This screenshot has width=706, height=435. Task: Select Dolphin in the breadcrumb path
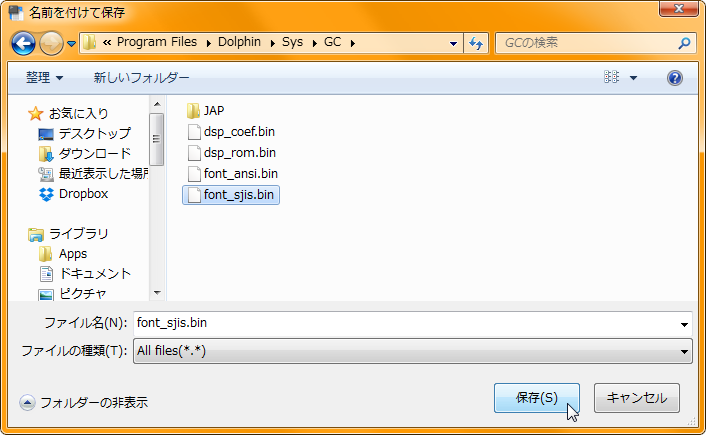(239, 42)
